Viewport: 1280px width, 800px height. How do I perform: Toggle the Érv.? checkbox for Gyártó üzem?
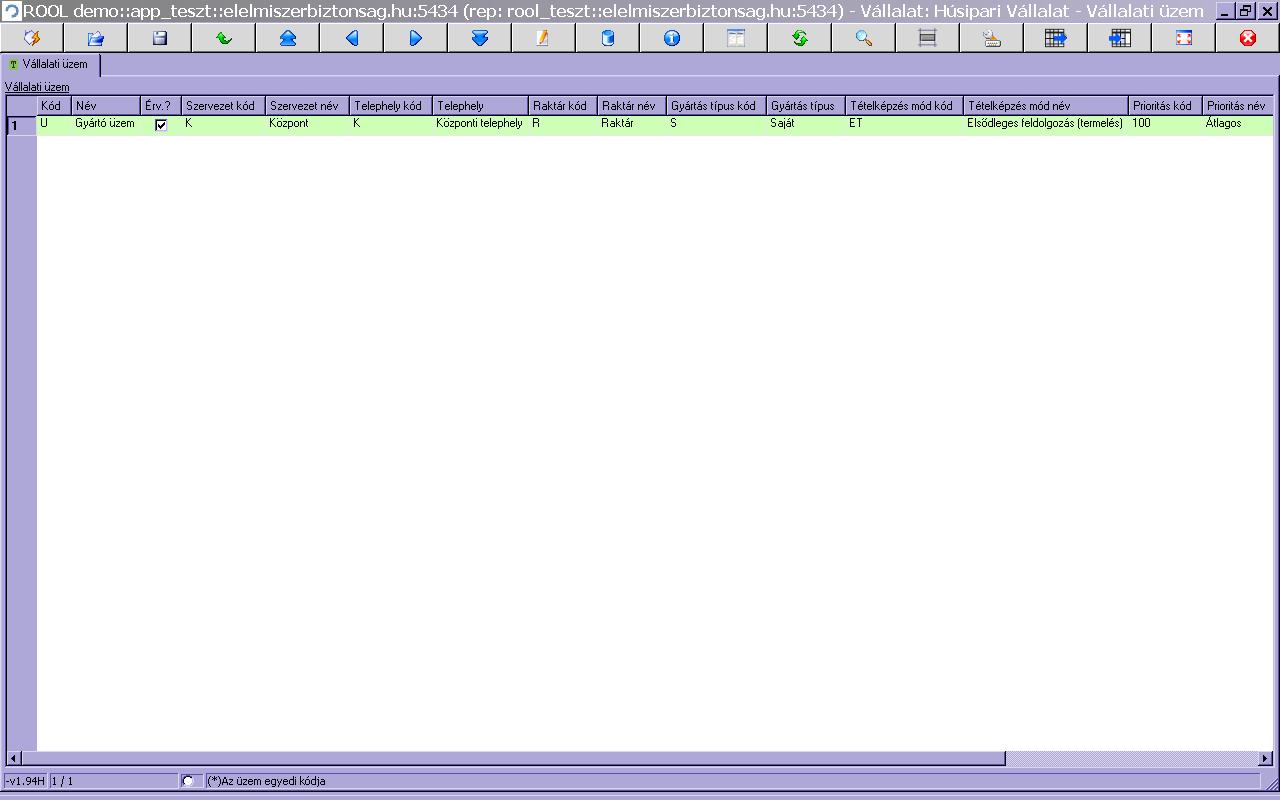(x=161, y=125)
